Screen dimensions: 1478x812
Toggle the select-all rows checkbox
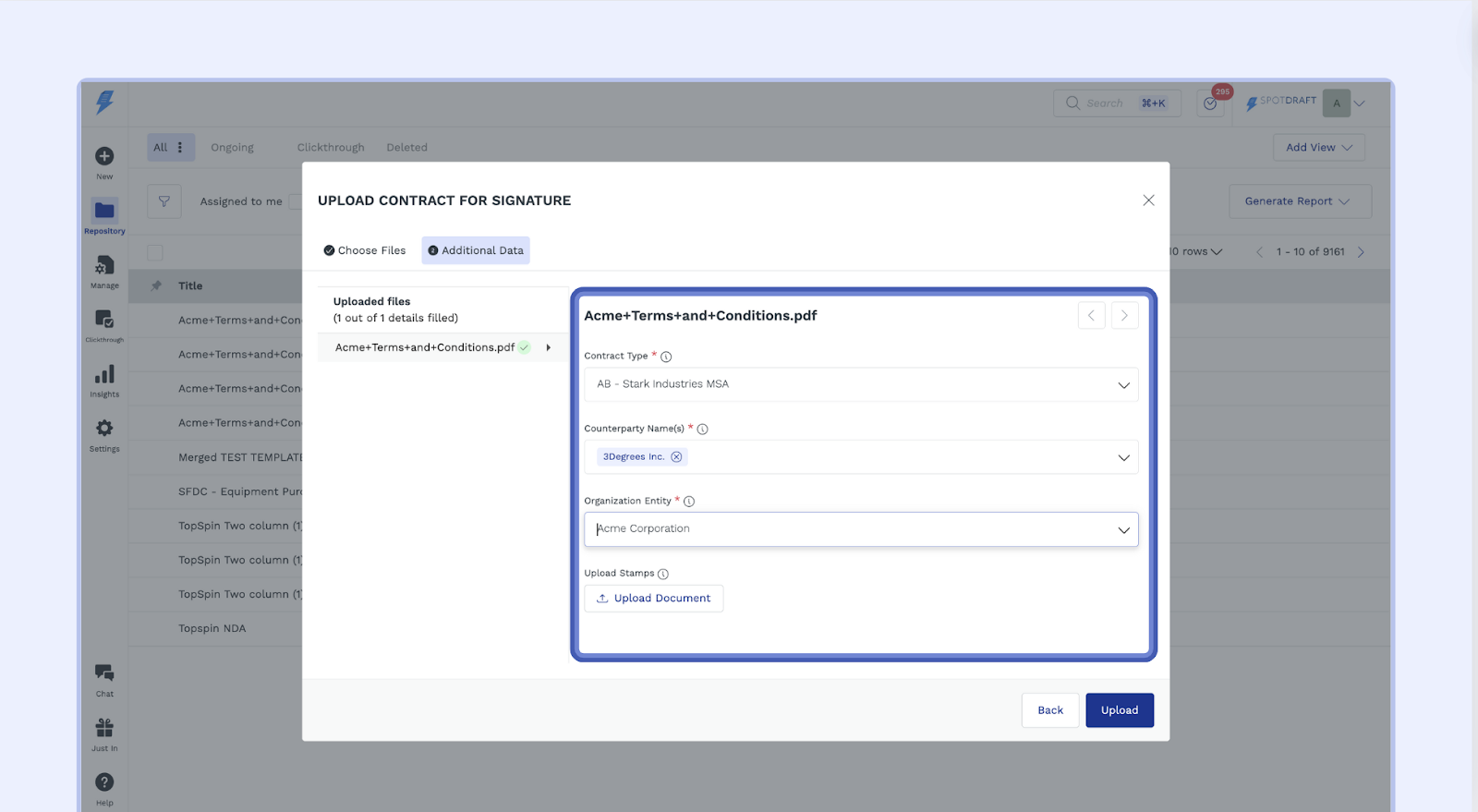tap(155, 252)
